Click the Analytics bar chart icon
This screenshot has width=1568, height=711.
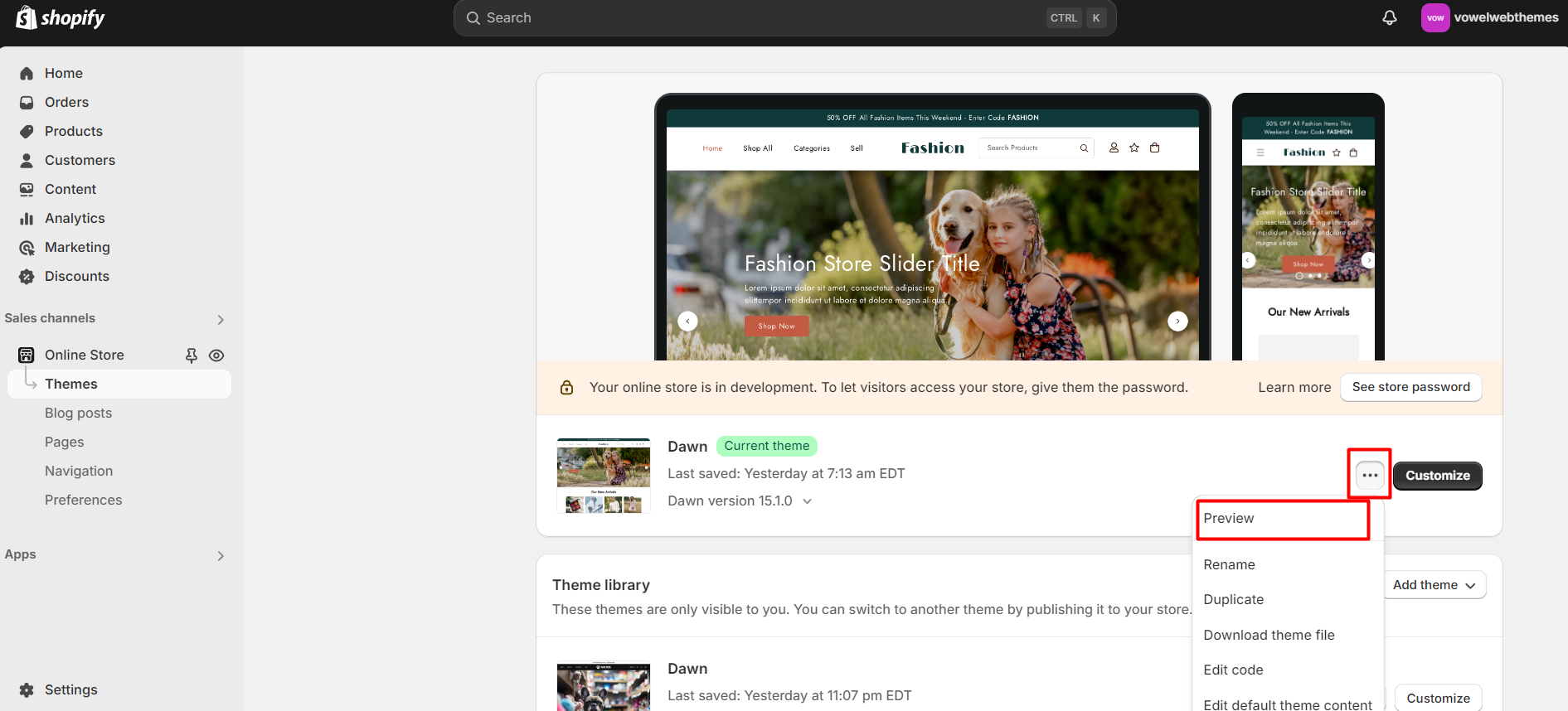tap(27, 219)
